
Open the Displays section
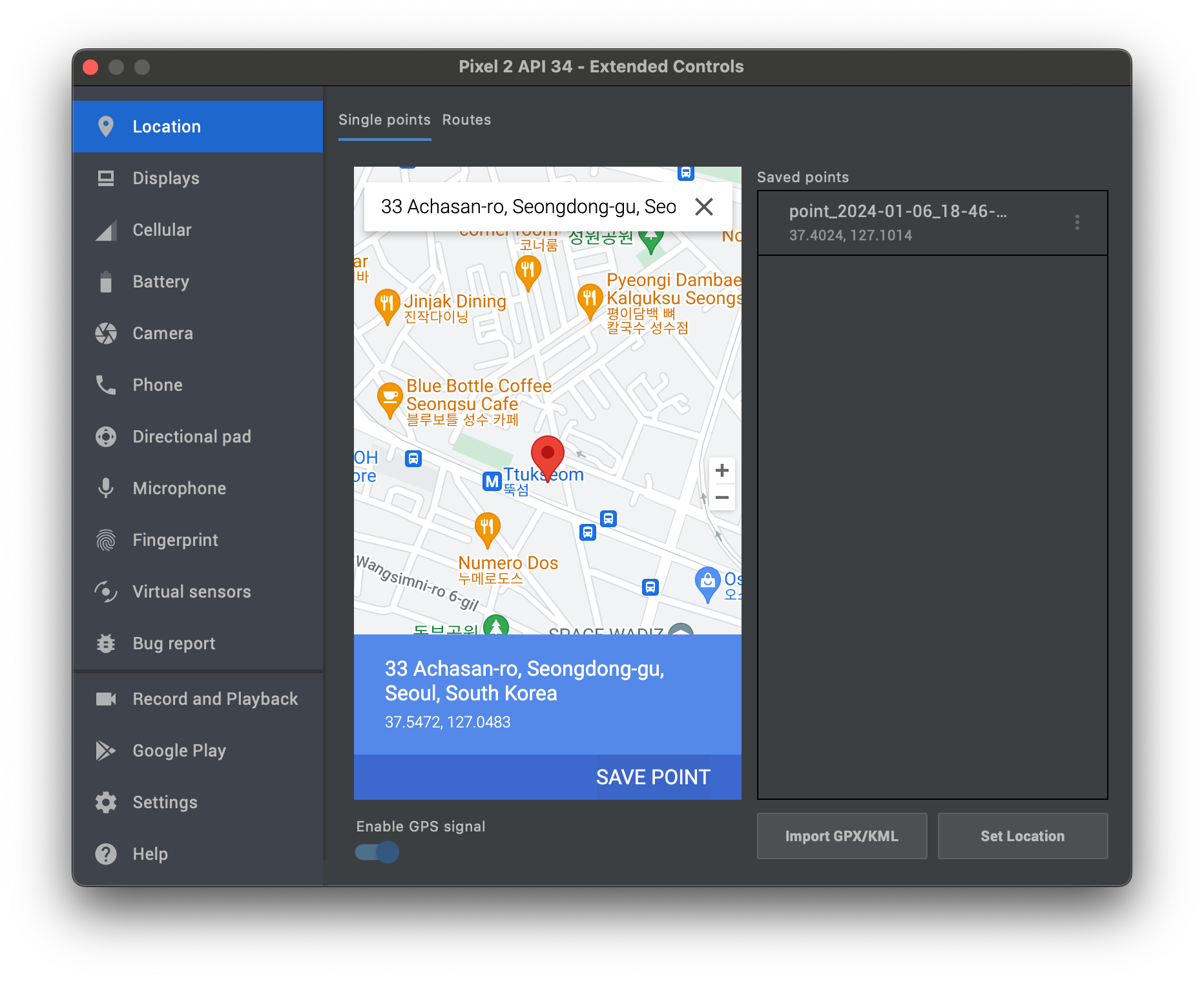198,178
